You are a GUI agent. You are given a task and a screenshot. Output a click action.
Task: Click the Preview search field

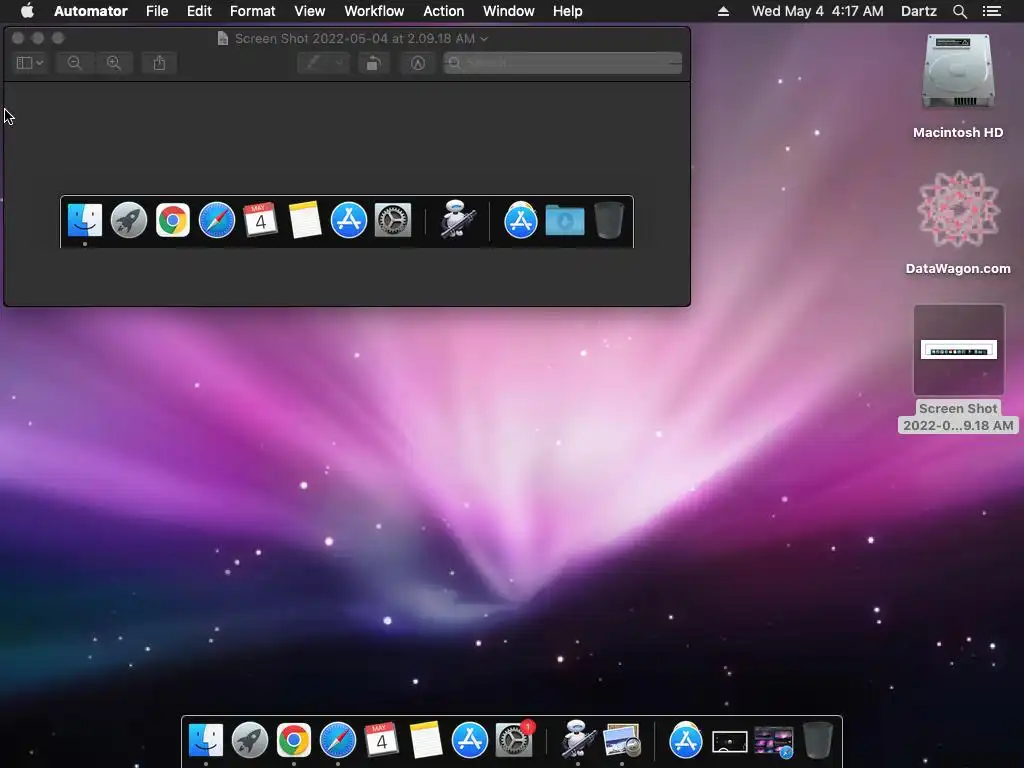point(563,63)
